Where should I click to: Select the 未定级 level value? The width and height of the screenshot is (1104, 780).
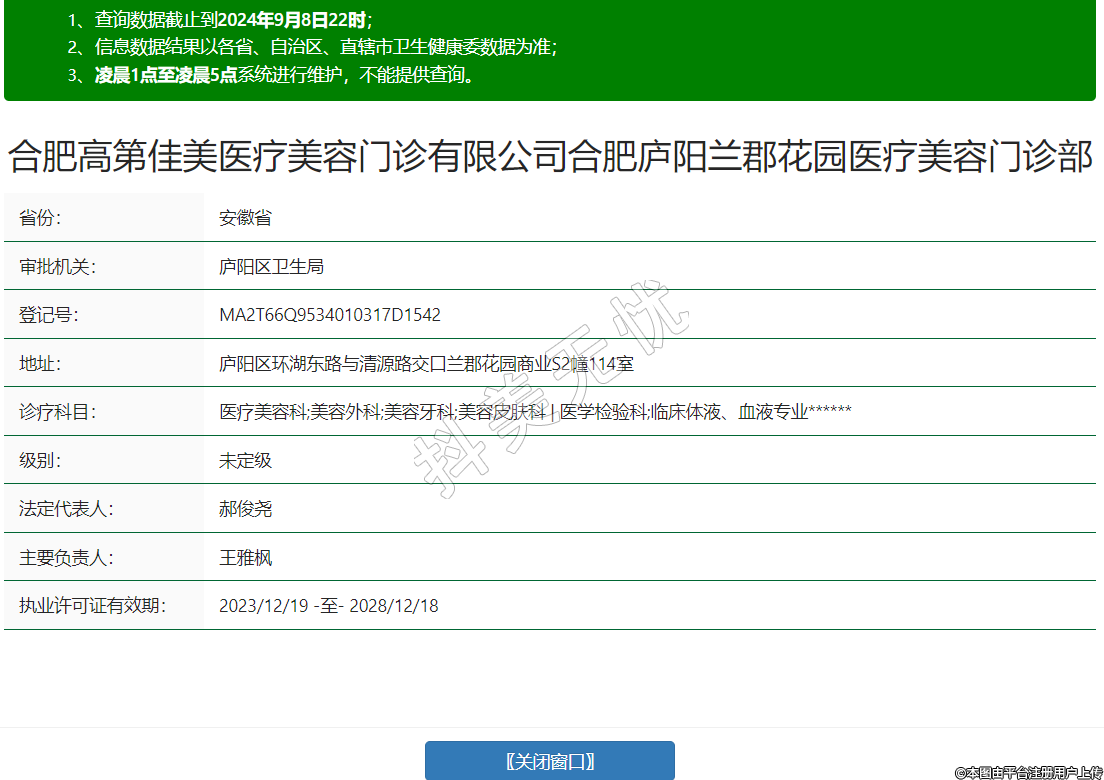245,461
